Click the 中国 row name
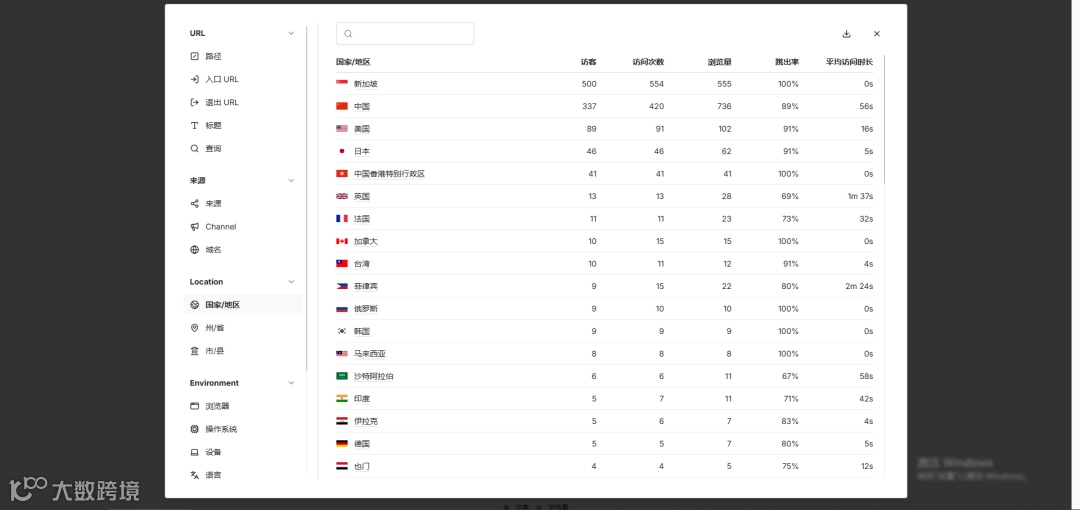The width and height of the screenshot is (1080, 510). coord(362,107)
